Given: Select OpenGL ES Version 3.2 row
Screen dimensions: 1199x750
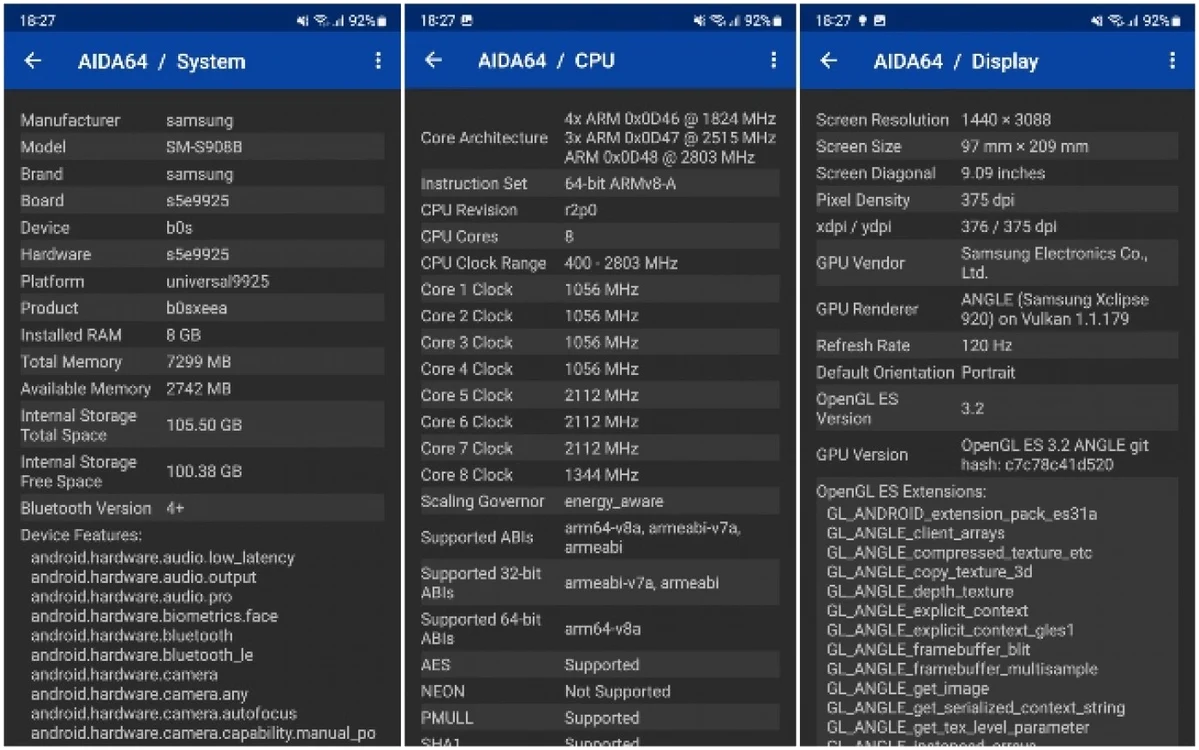Looking at the screenshot, I should point(996,409).
